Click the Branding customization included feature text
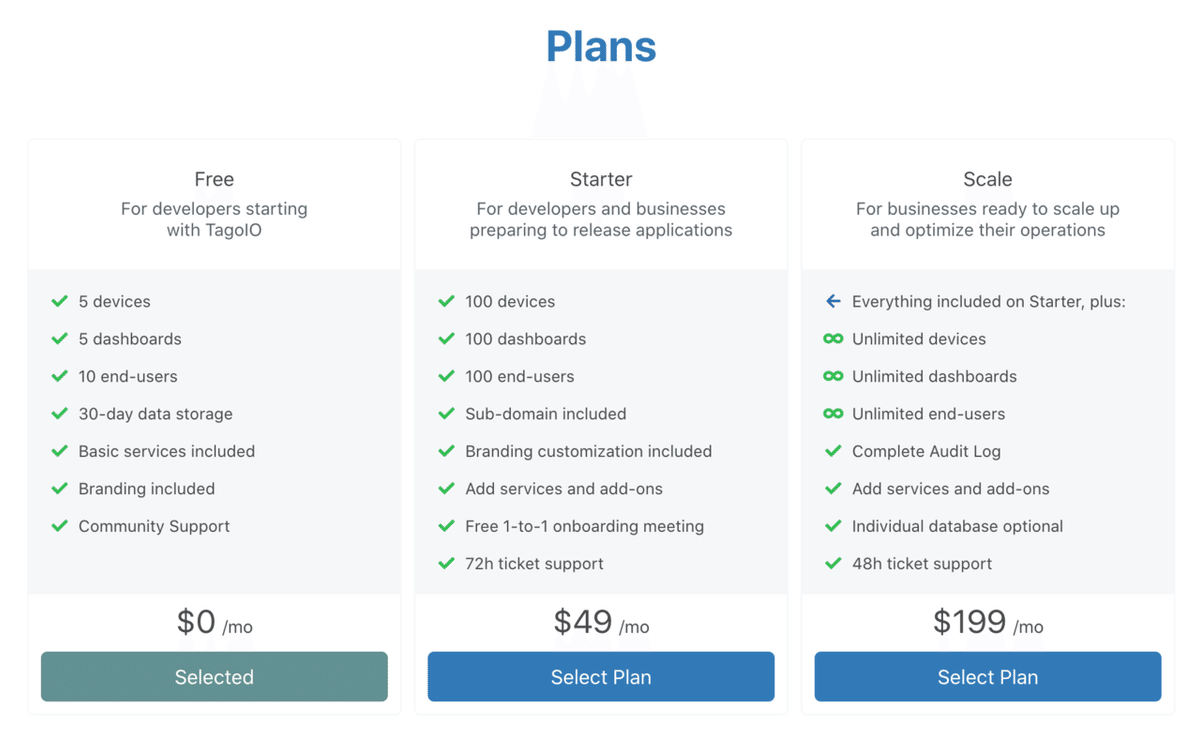This screenshot has height=739, width=1200. 588,451
